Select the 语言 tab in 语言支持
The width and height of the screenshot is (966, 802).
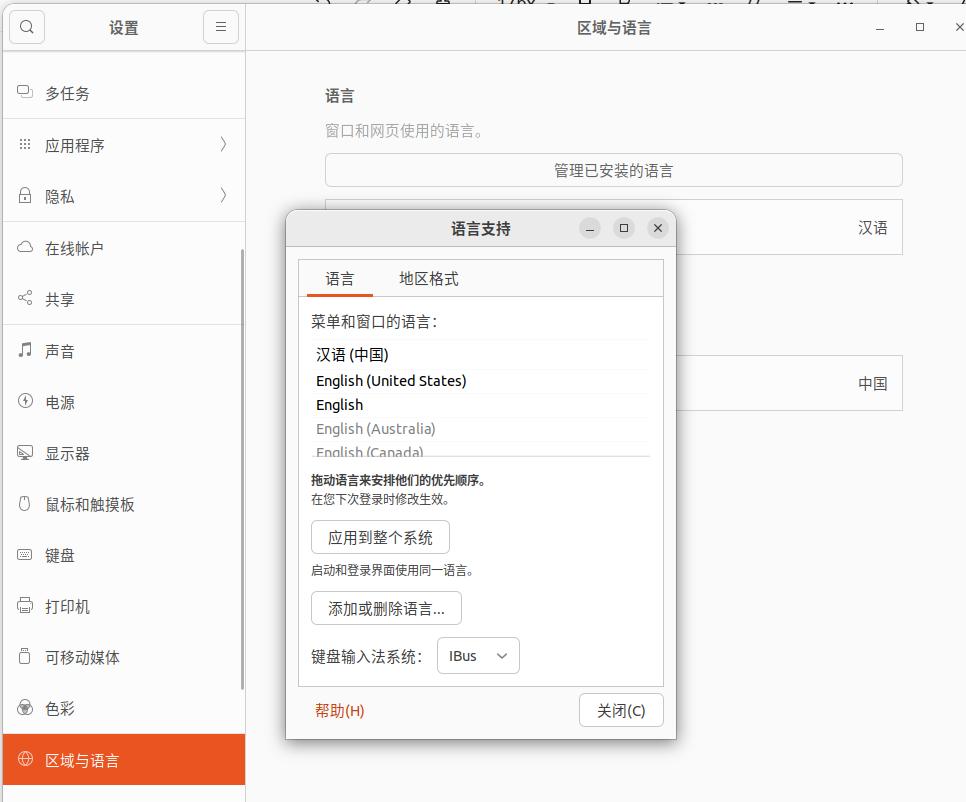pos(338,278)
